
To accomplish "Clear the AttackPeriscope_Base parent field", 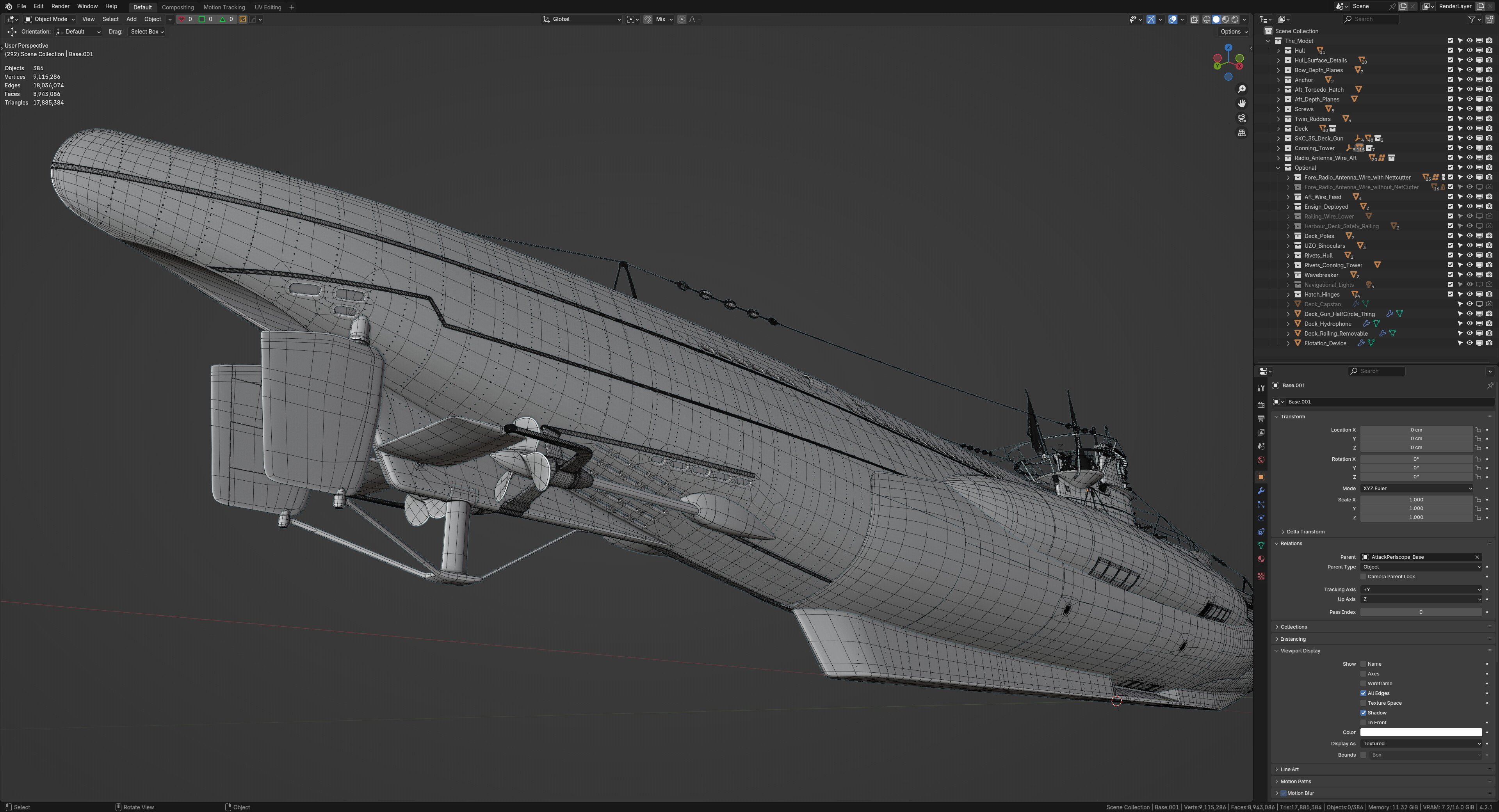I will pos(1477,557).
